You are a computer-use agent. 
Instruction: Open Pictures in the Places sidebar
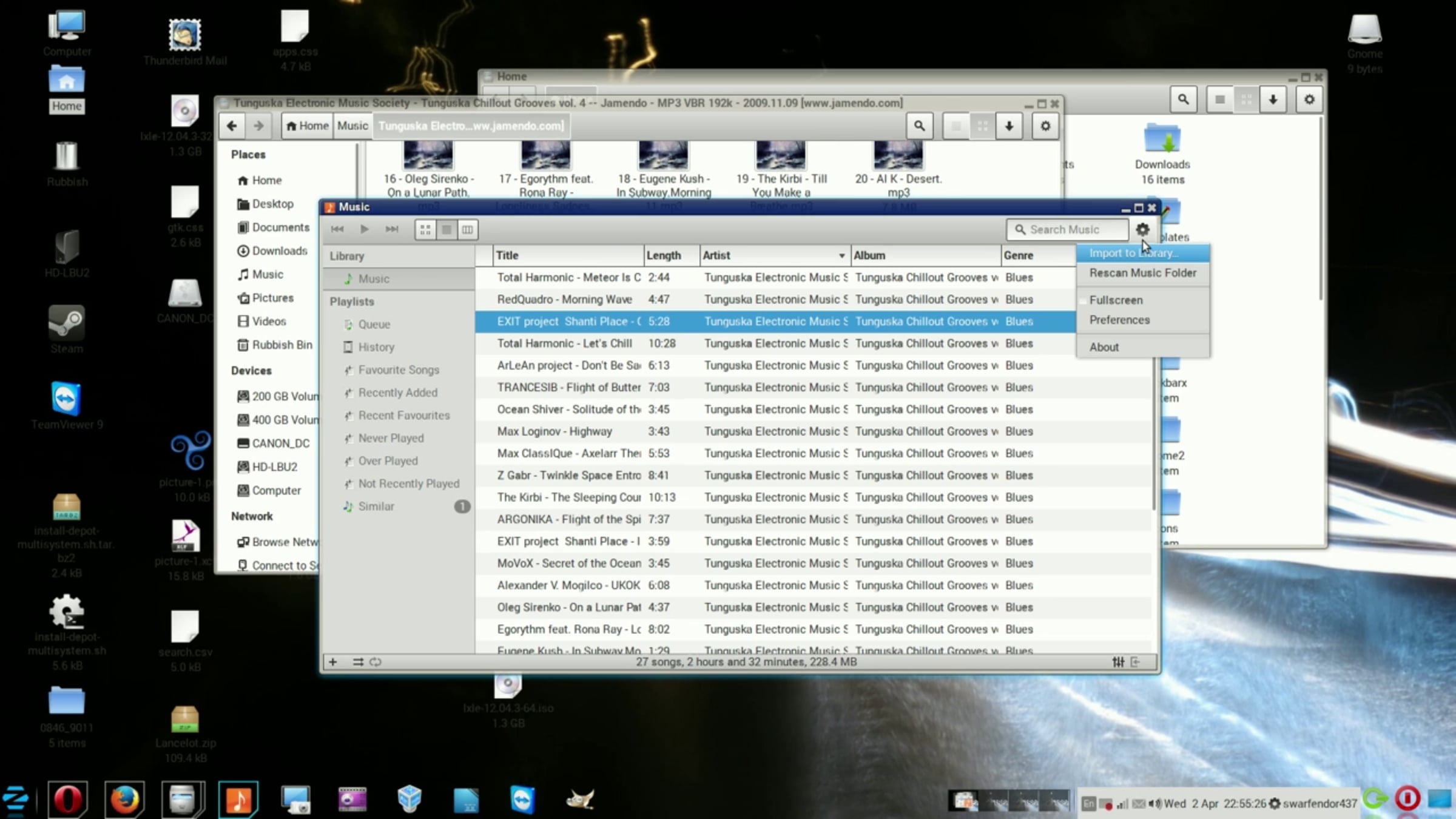click(x=266, y=298)
